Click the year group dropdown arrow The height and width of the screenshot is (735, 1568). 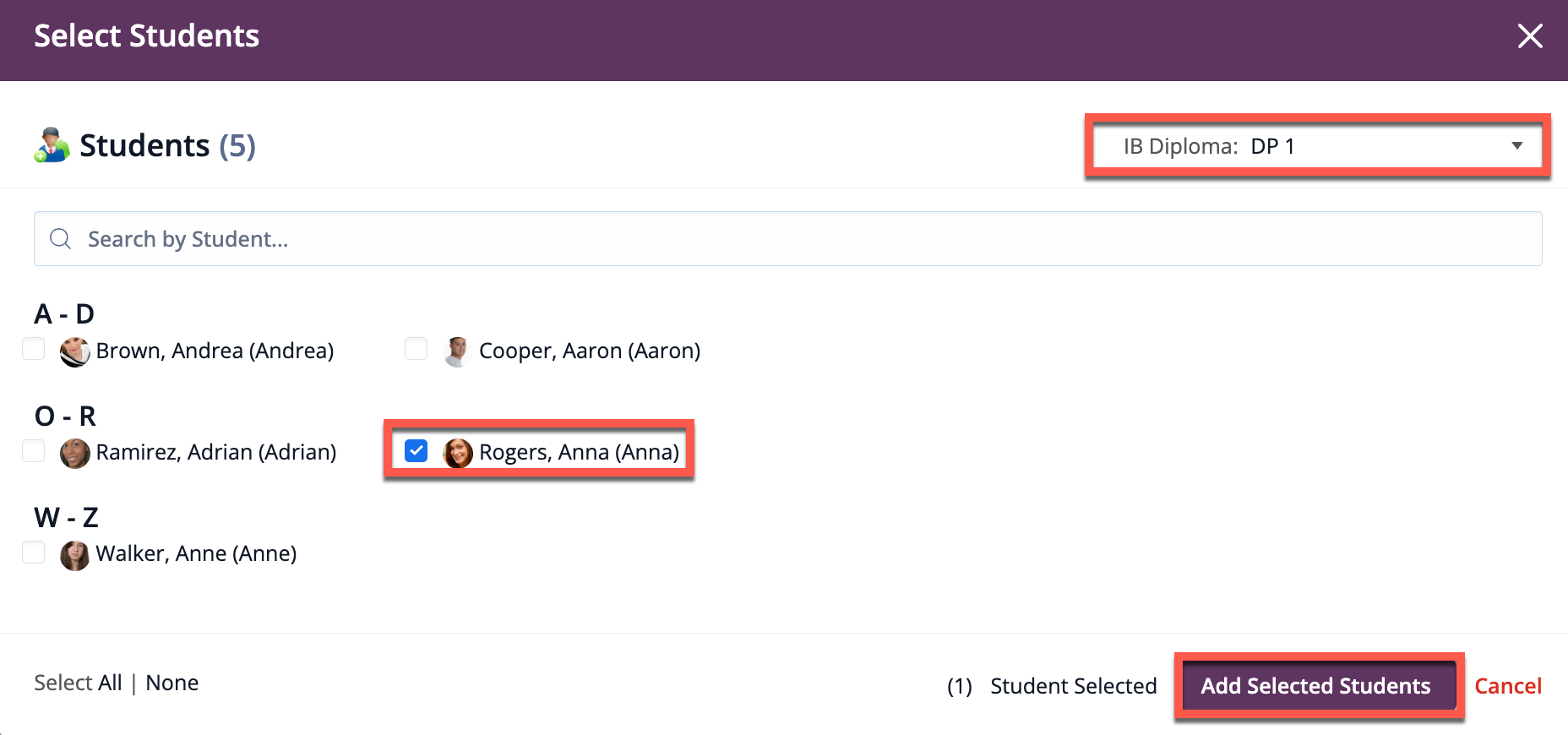coord(1516,146)
